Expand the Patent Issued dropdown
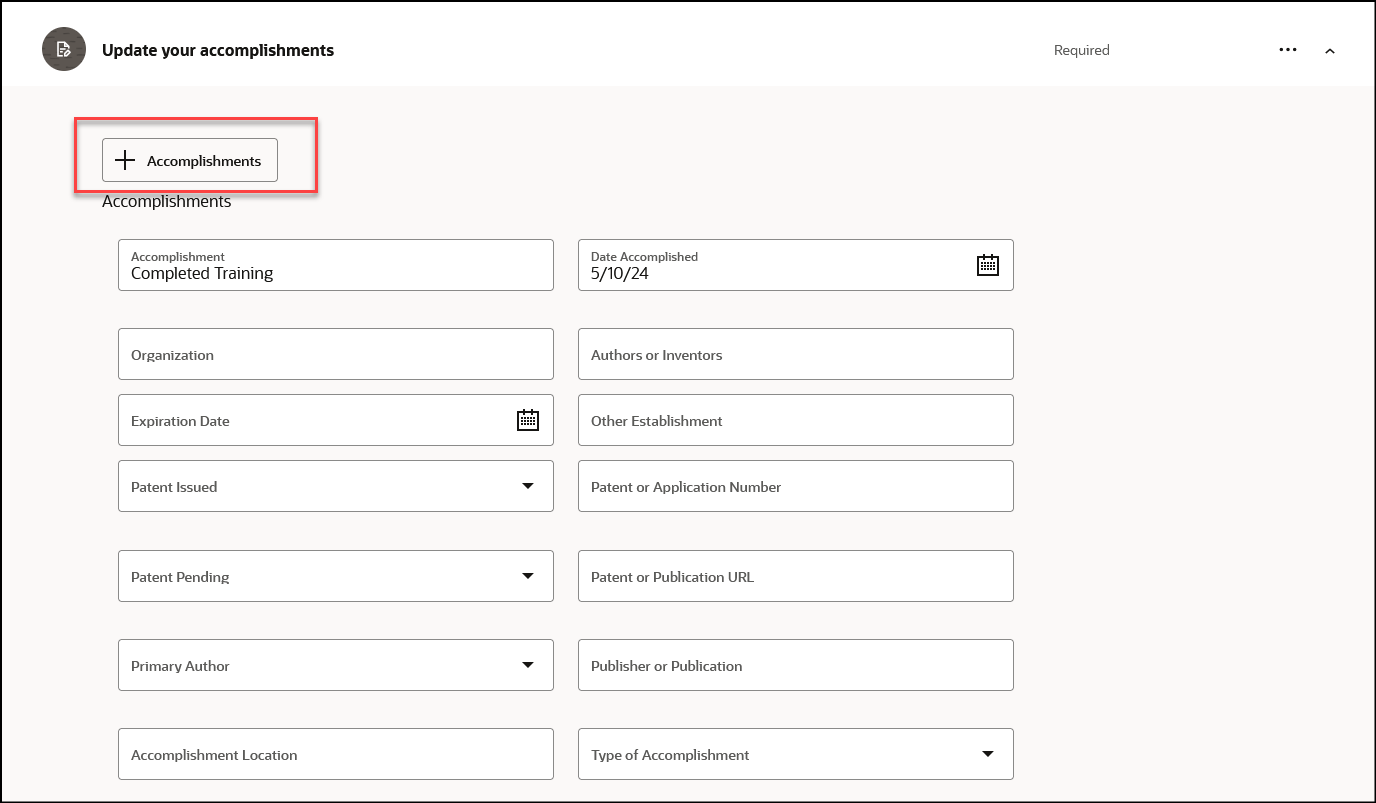Viewport: 1376px width, 803px height. pyautogui.click(x=528, y=486)
